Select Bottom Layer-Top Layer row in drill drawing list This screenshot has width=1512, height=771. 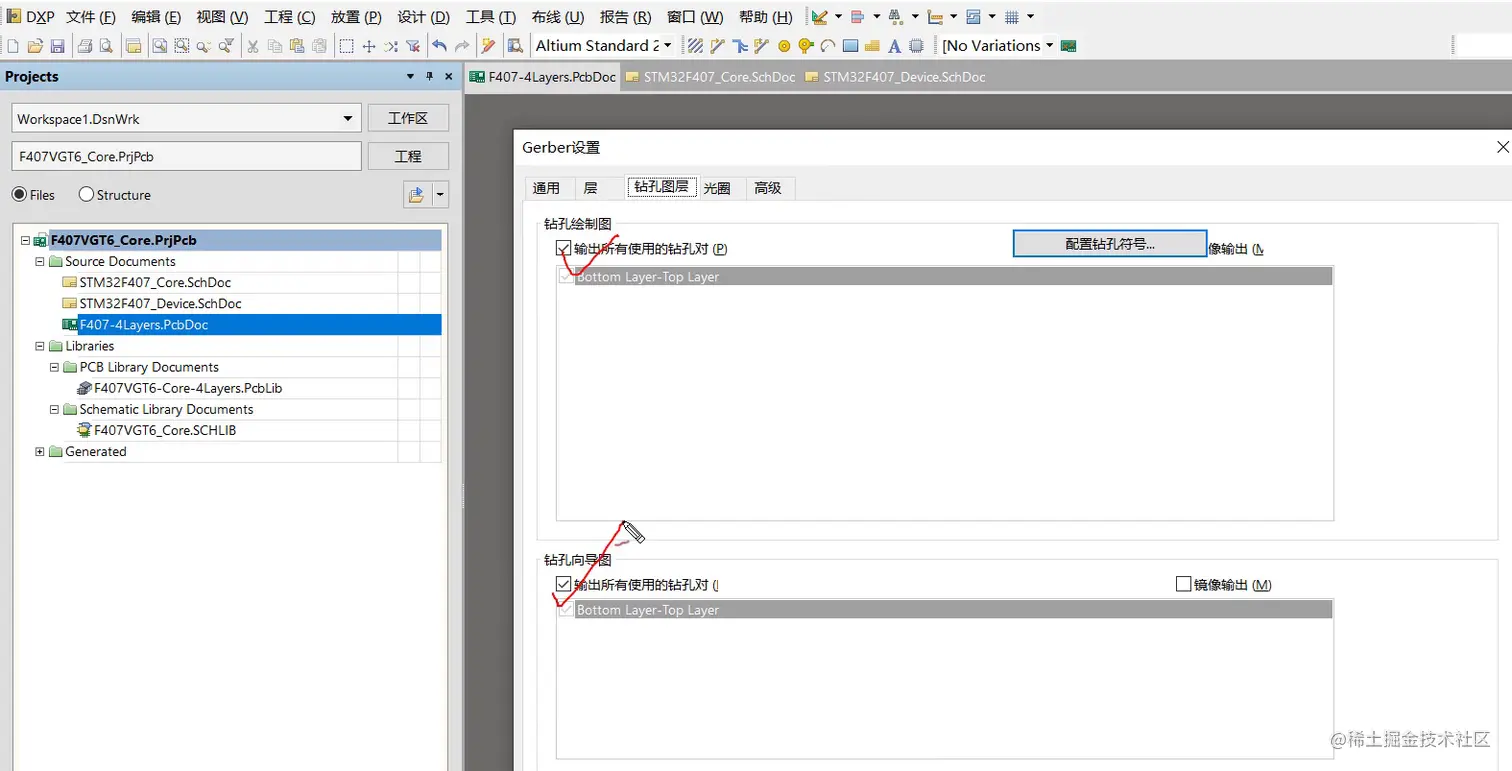point(944,277)
